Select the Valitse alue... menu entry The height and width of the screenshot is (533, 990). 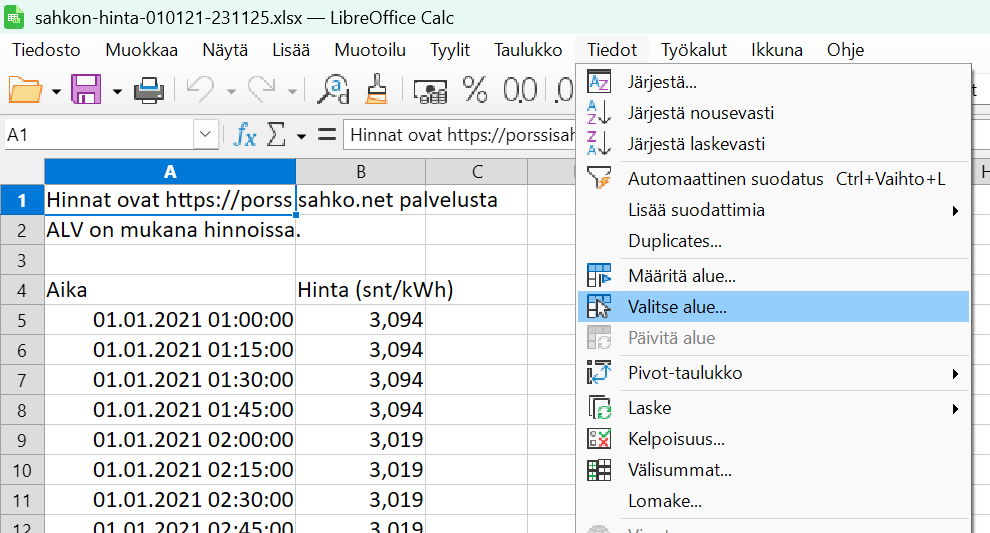click(x=677, y=307)
